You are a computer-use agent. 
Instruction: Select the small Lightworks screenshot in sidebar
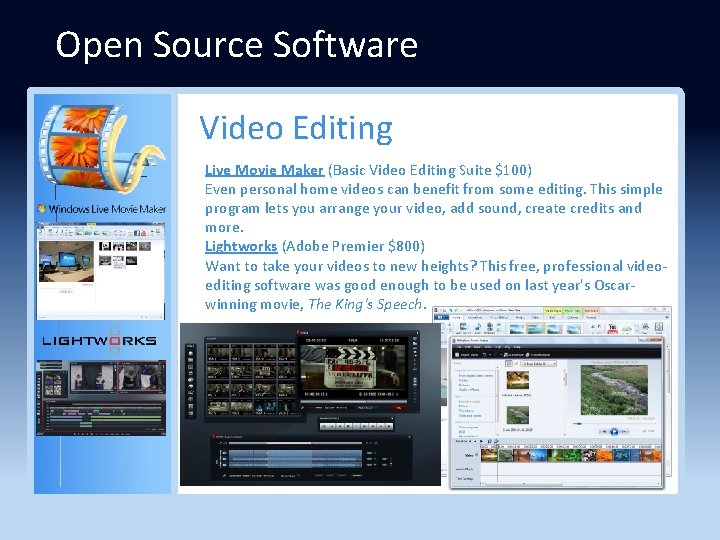pos(101,398)
